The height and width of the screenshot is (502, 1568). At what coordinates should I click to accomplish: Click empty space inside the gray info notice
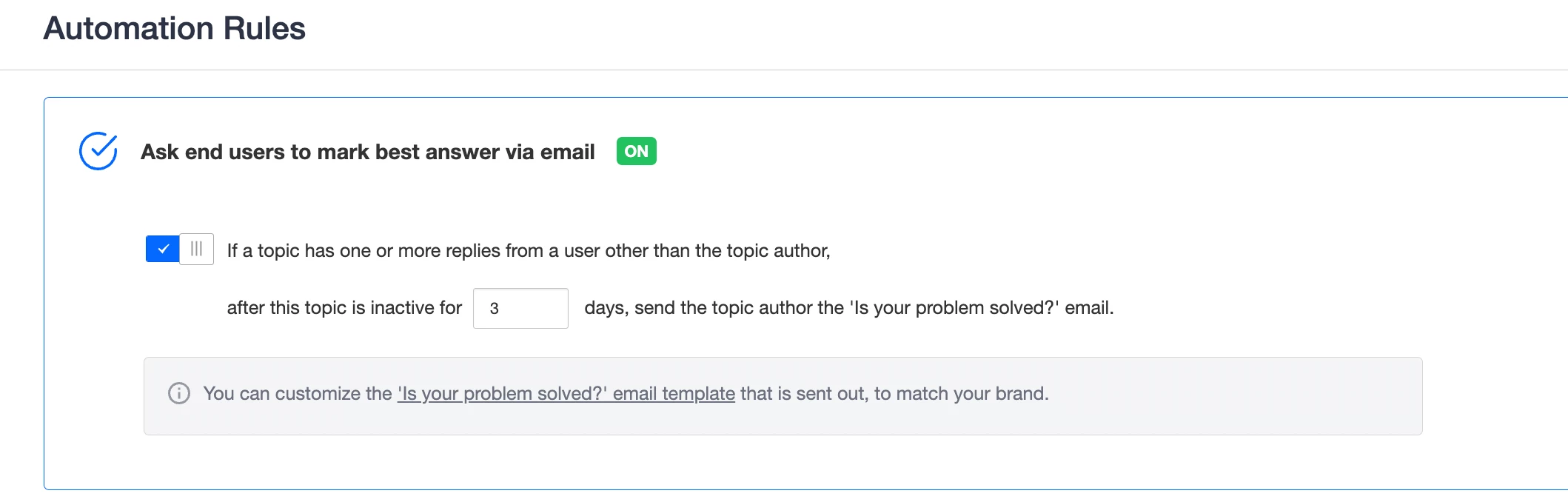1229,396
